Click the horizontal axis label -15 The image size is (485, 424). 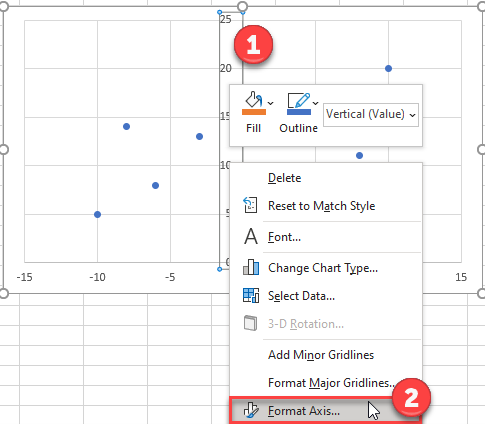tap(24, 277)
